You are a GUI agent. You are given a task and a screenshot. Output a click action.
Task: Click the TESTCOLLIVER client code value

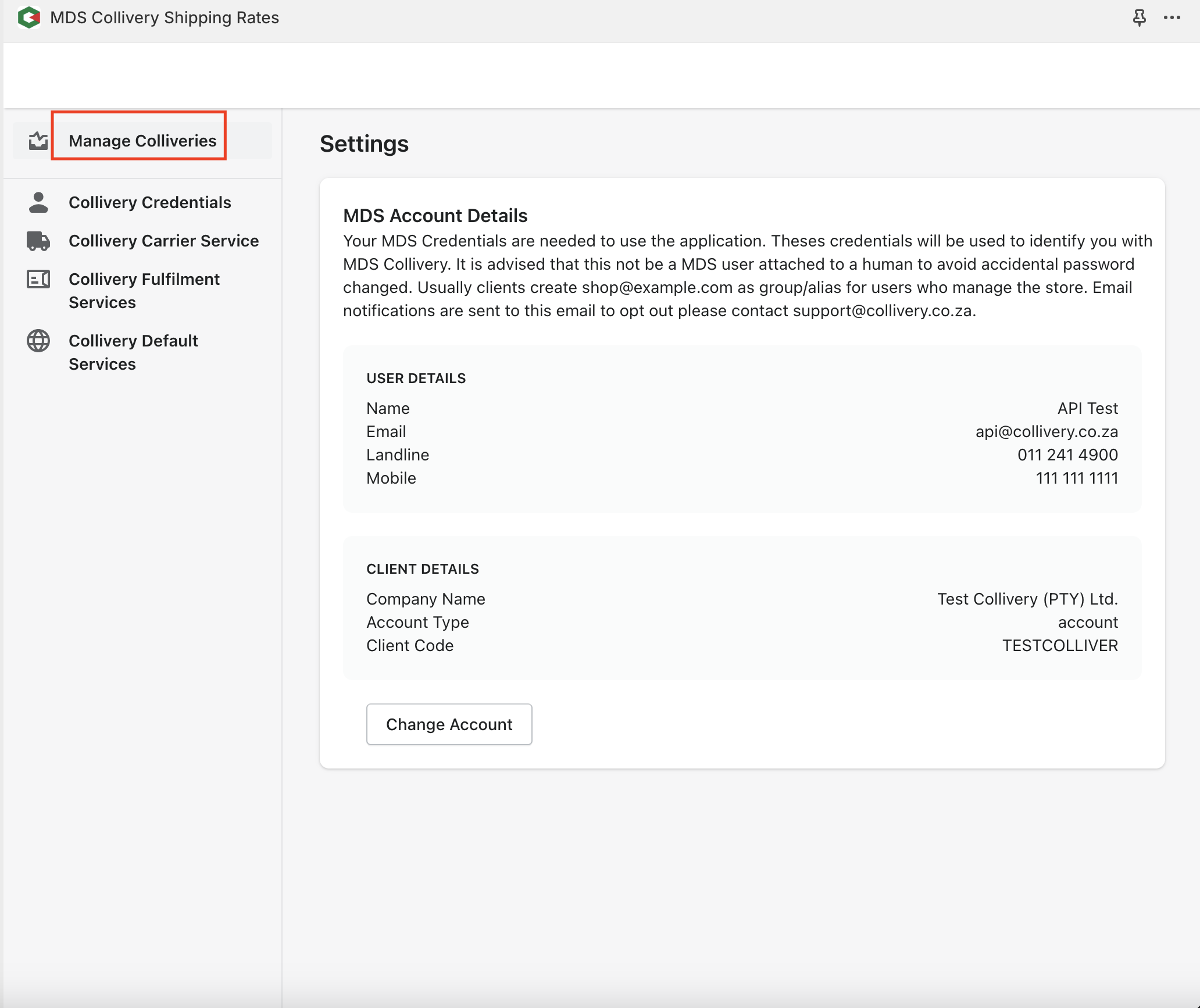(1059, 645)
